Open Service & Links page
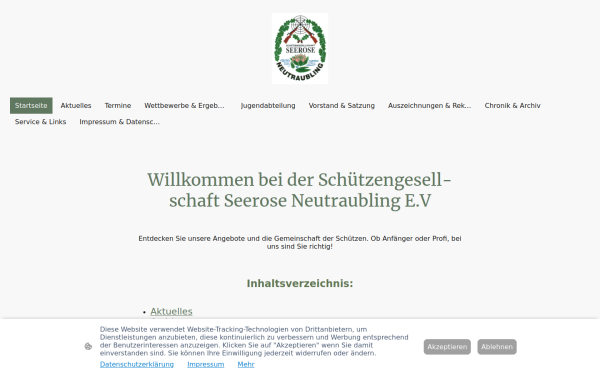 (41, 122)
